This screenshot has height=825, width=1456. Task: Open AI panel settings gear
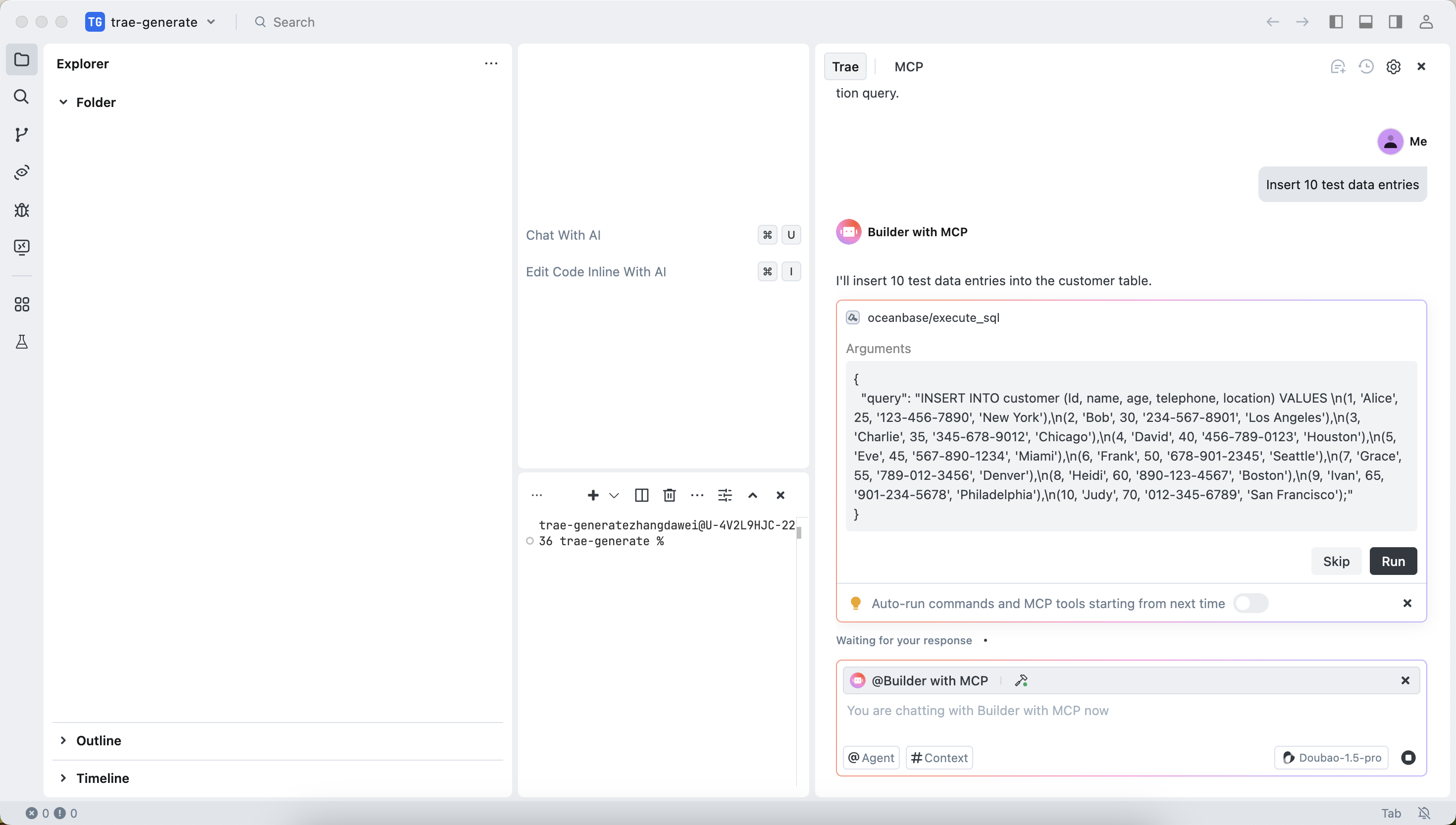[1393, 67]
